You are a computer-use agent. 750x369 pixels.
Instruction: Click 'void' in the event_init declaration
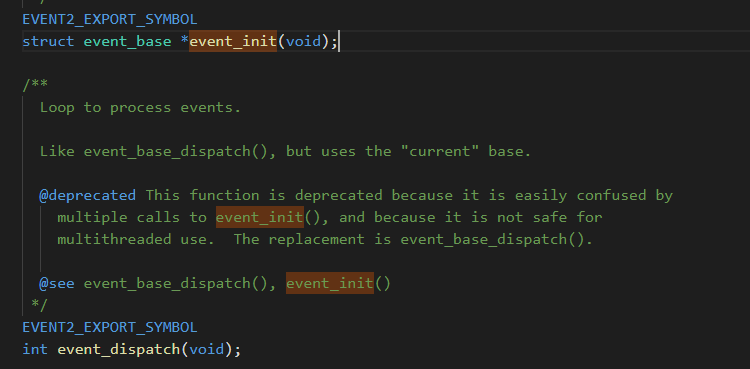click(303, 42)
